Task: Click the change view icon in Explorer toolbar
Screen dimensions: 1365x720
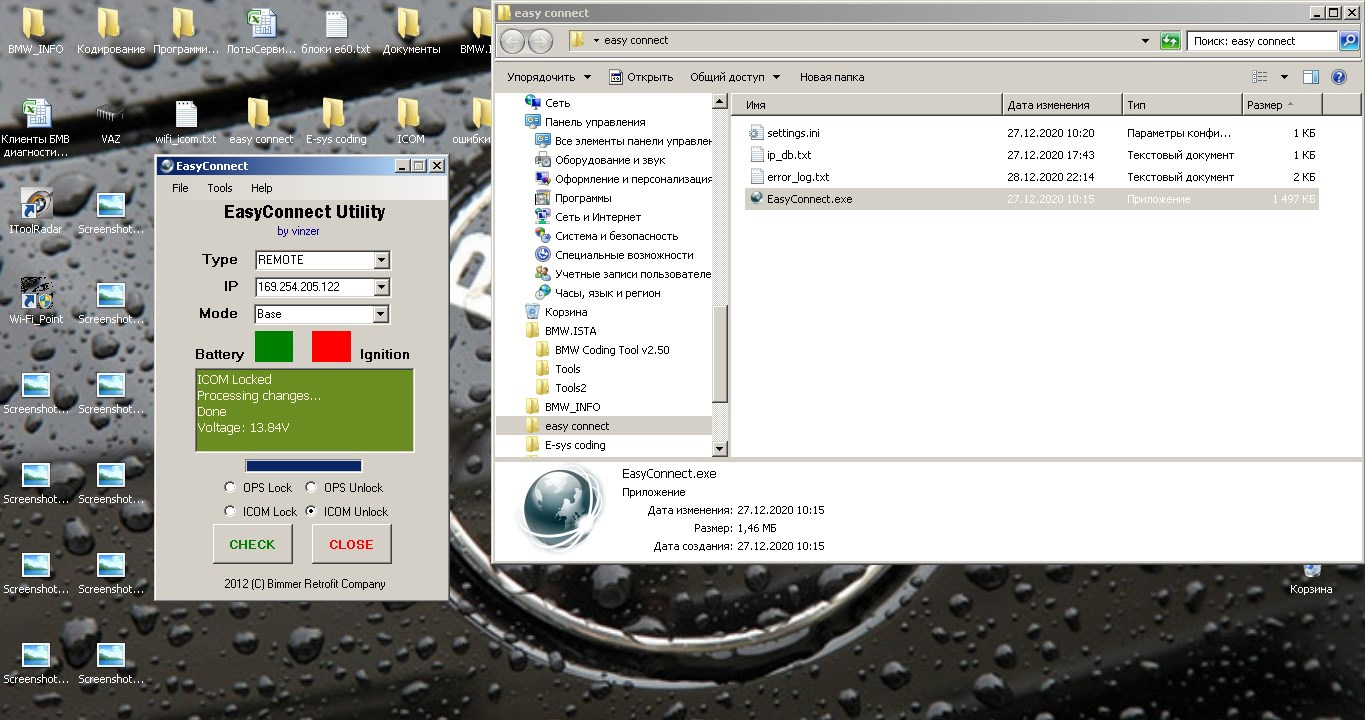Action: [x=1260, y=77]
